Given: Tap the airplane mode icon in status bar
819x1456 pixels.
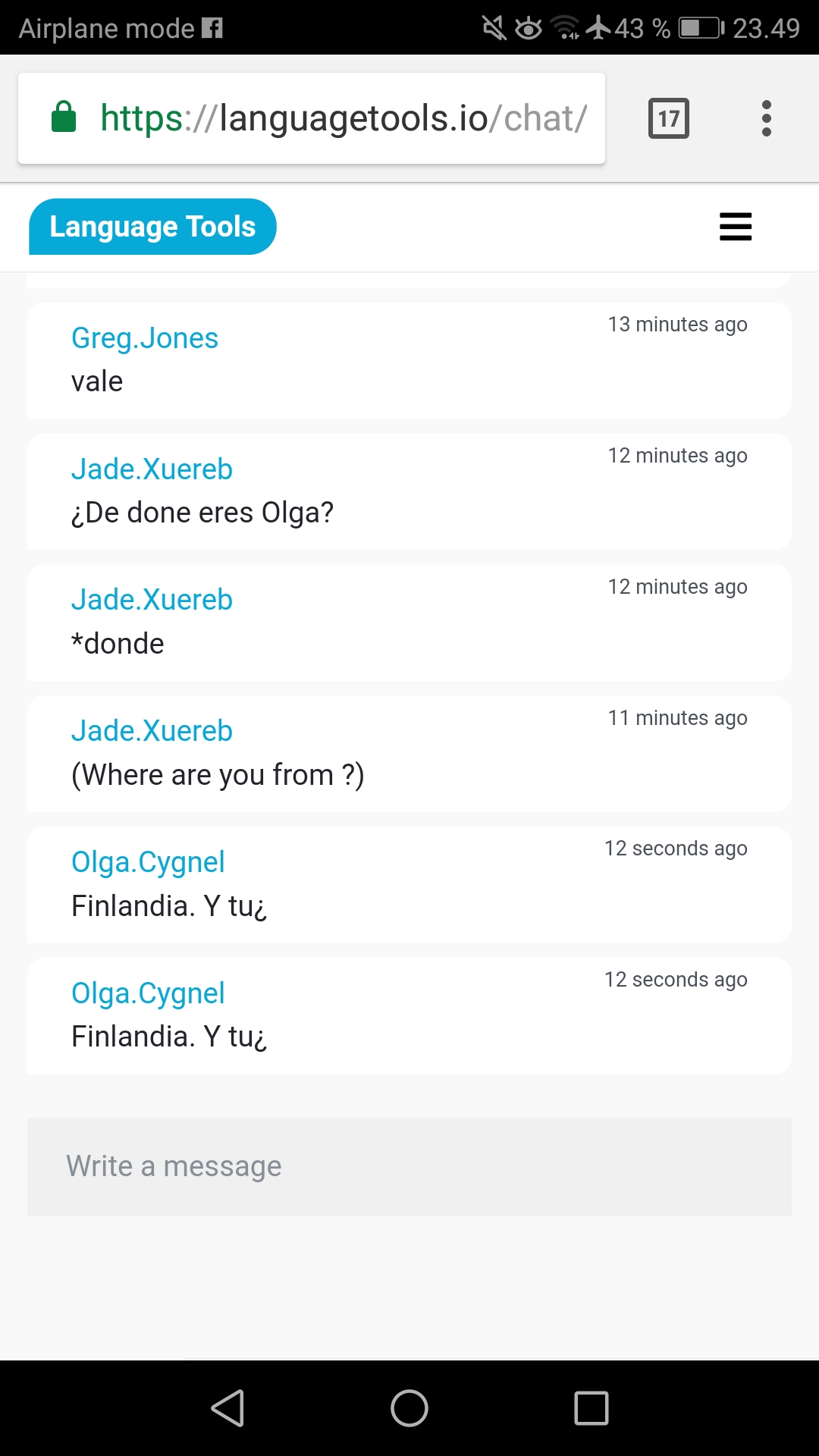Looking at the screenshot, I should click(598, 28).
